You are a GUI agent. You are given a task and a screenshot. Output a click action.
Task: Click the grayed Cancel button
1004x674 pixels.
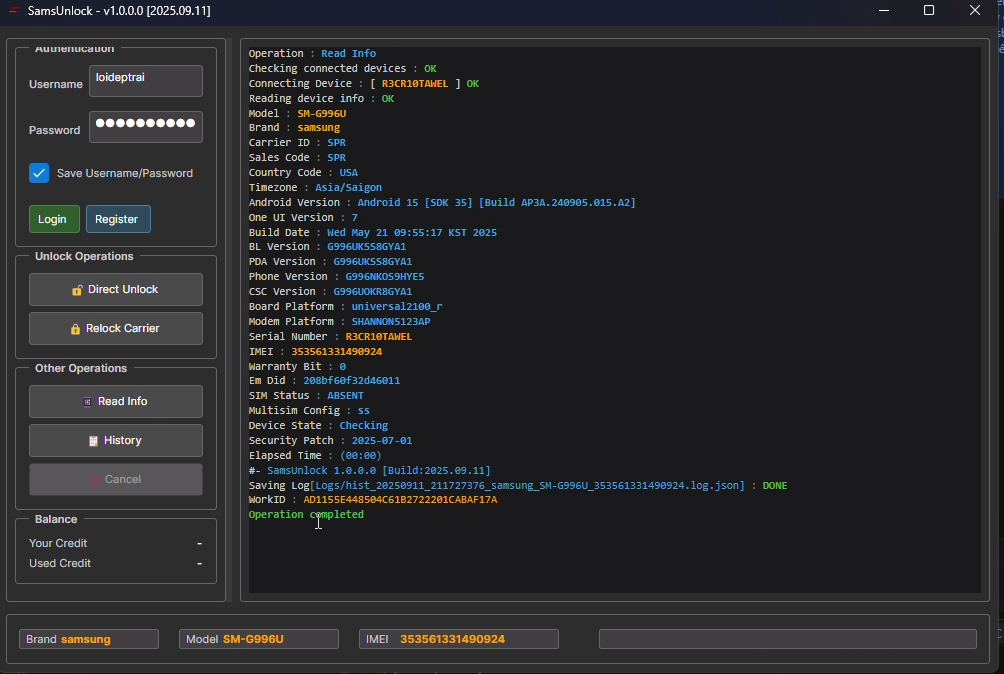(116, 479)
